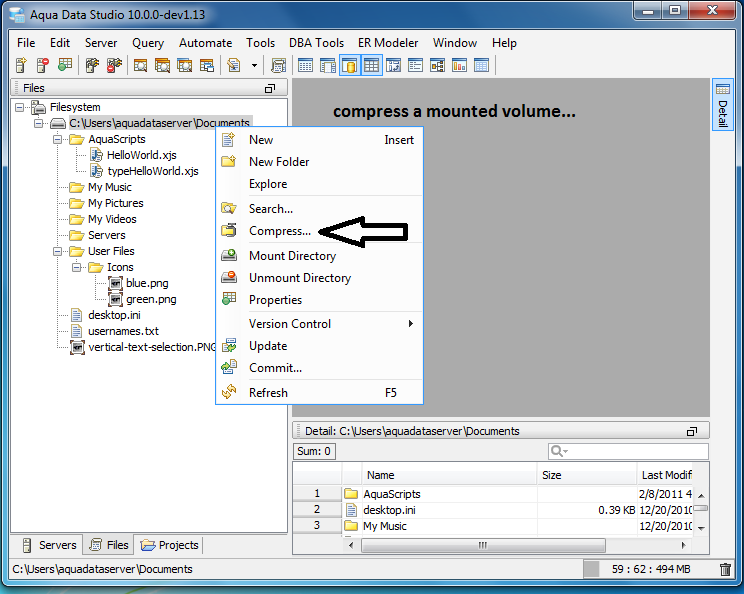Select the Files bottom tab
Viewport: 744px width, 594px height.
110,545
